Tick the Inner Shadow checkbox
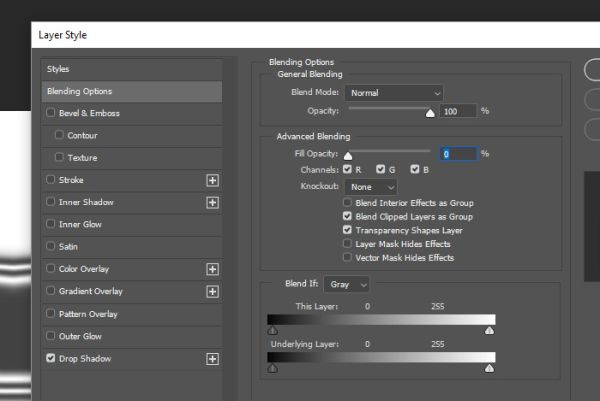 pos(51,201)
